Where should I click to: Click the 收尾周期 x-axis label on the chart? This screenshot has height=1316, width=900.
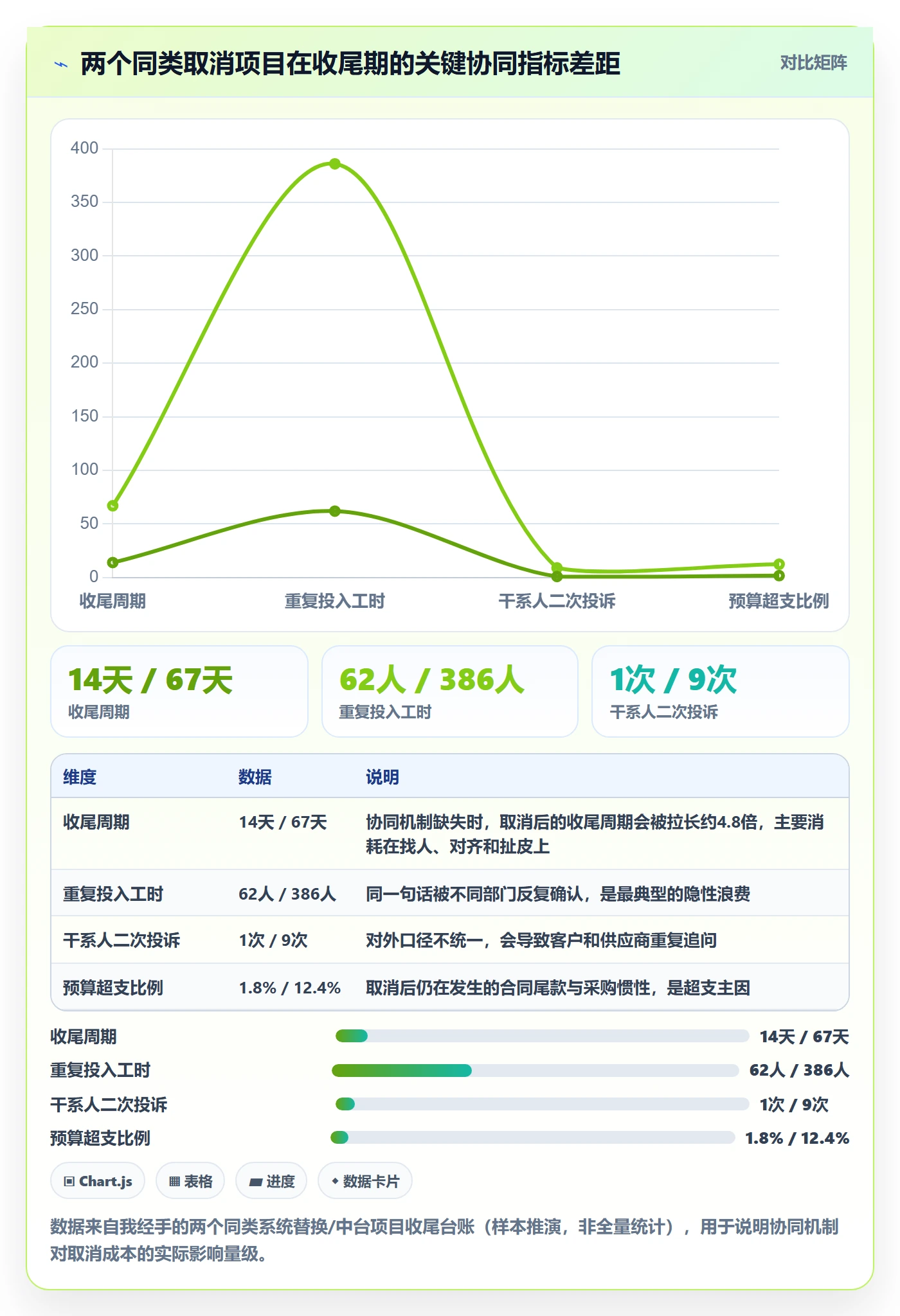click(x=113, y=601)
